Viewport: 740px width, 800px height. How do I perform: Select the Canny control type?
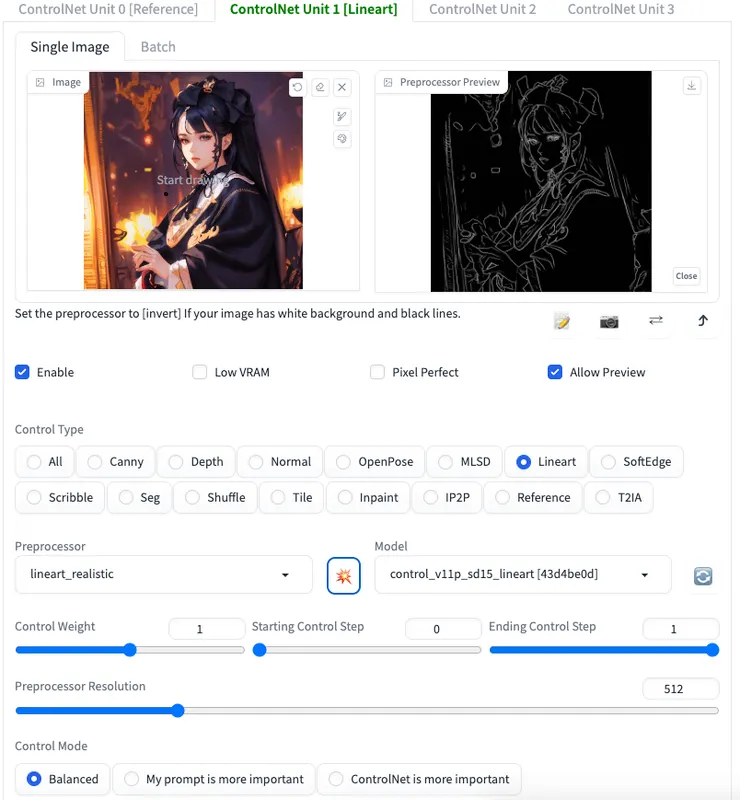tap(115, 462)
